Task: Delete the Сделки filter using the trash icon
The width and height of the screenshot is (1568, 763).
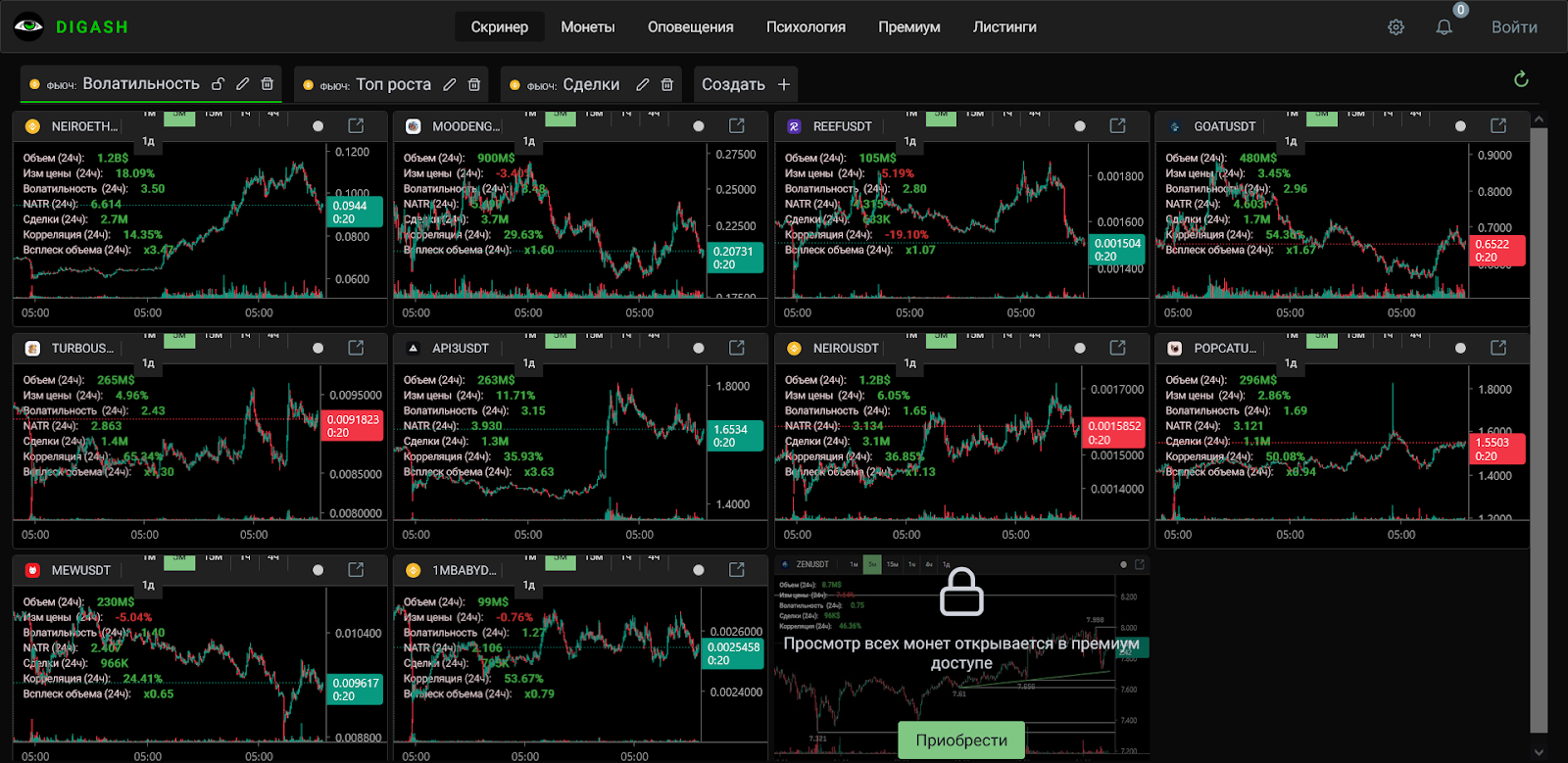Action: [x=667, y=85]
